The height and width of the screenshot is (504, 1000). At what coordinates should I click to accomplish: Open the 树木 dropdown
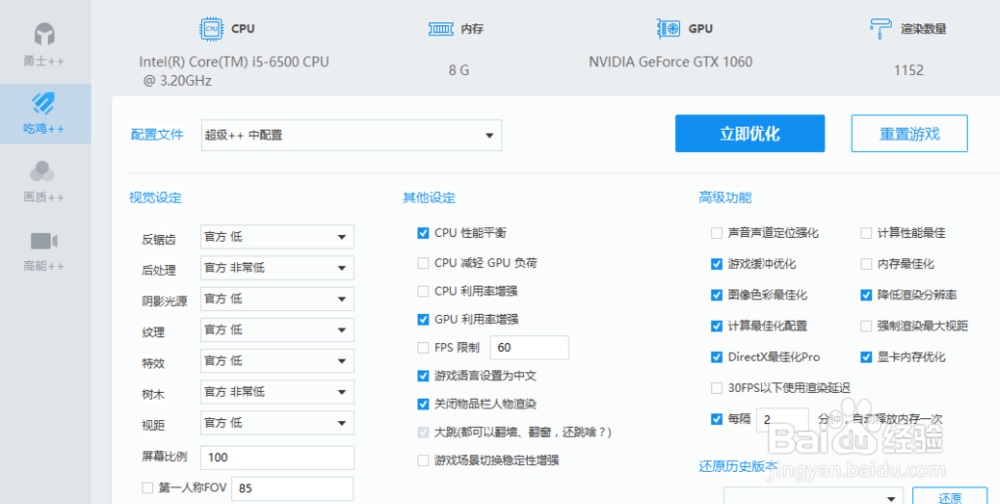coord(277,392)
